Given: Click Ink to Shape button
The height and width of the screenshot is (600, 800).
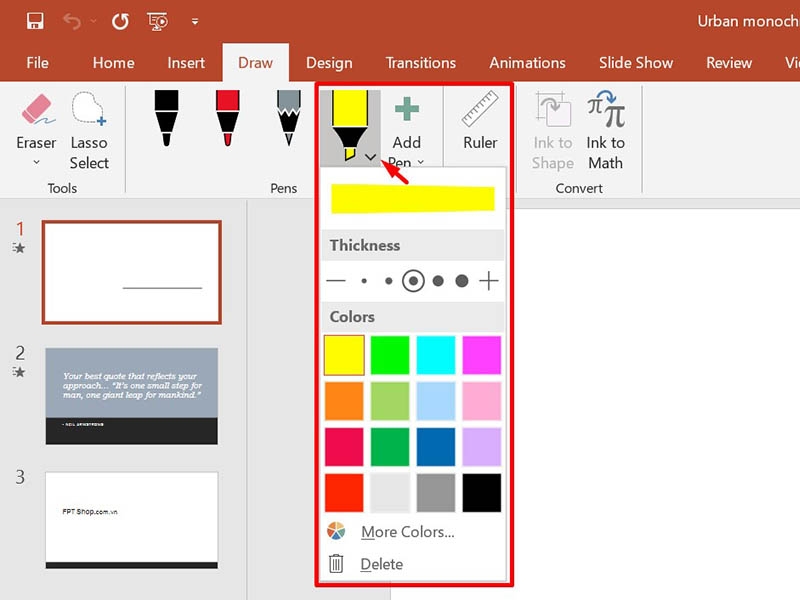Looking at the screenshot, I should (553, 131).
